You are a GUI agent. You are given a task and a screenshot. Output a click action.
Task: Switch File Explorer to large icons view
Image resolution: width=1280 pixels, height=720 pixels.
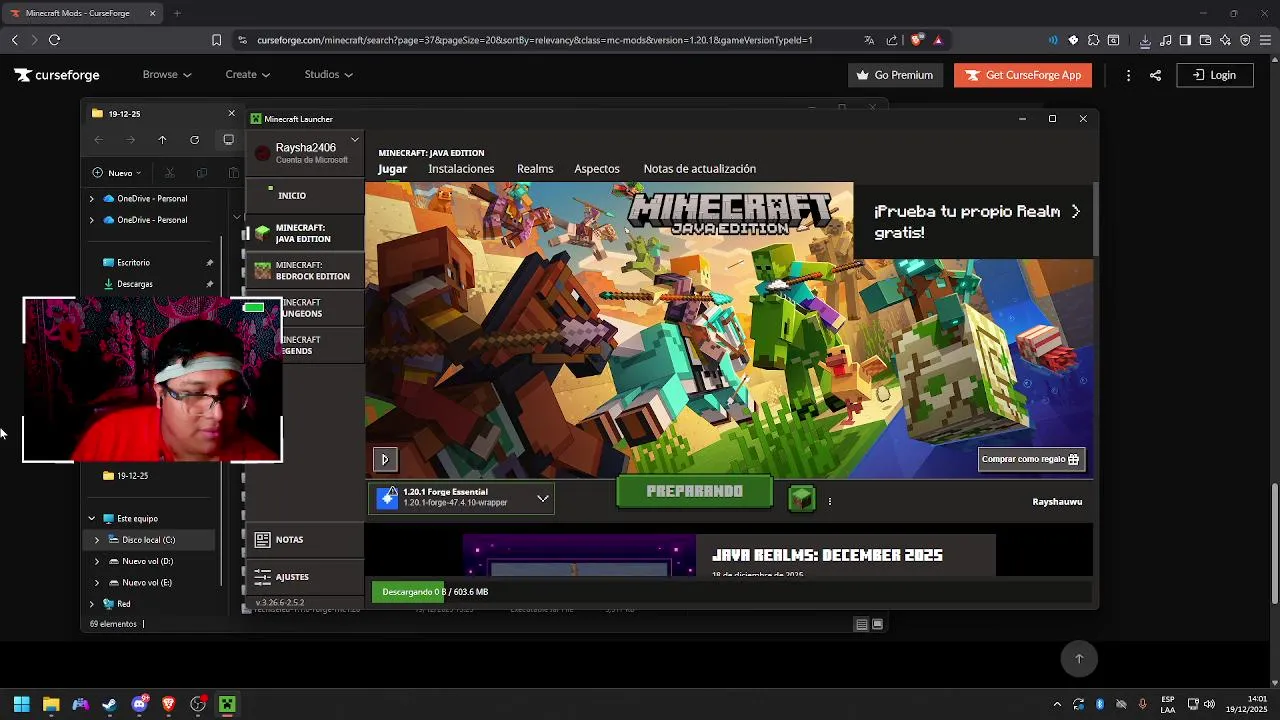coord(877,625)
